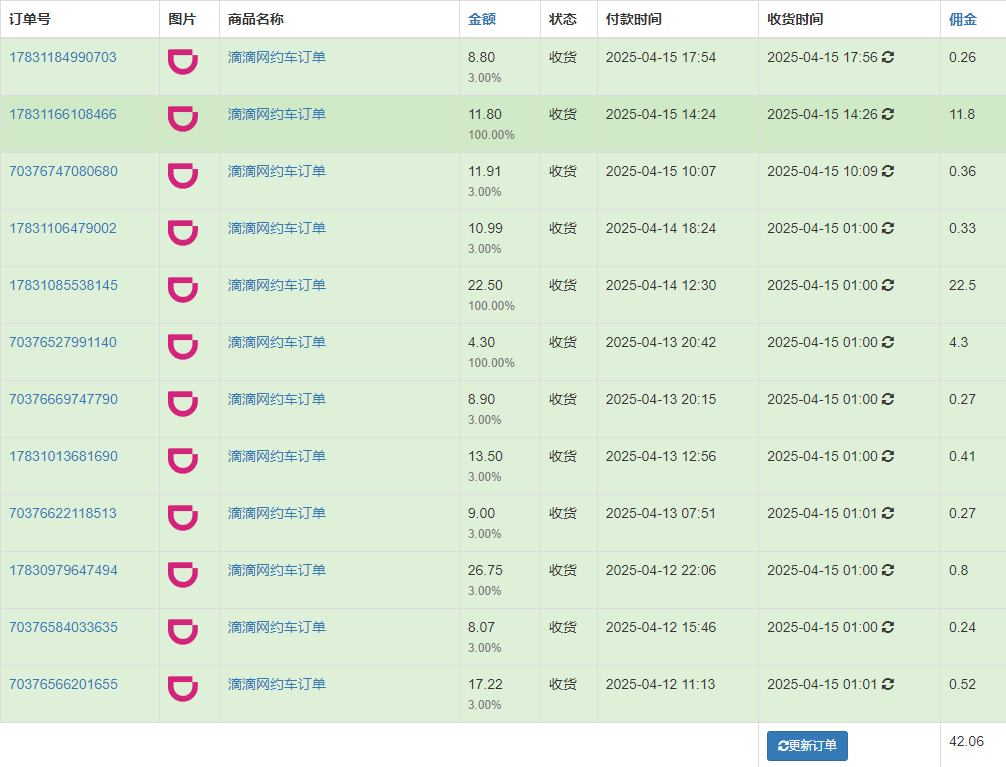
Task: Click refresh icon for order 70376566201655
Action: [888, 684]
